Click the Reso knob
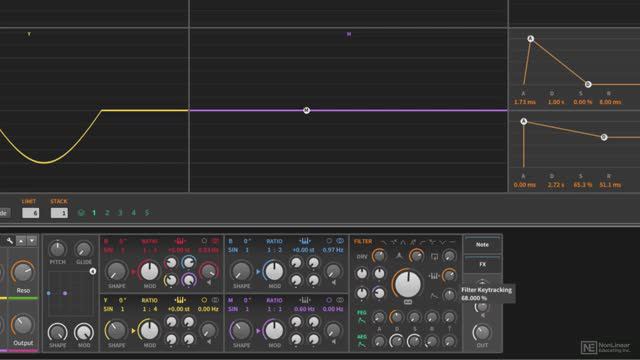Image resolution: width=640 pixels, height=360 pixels. tap(23, 272)
